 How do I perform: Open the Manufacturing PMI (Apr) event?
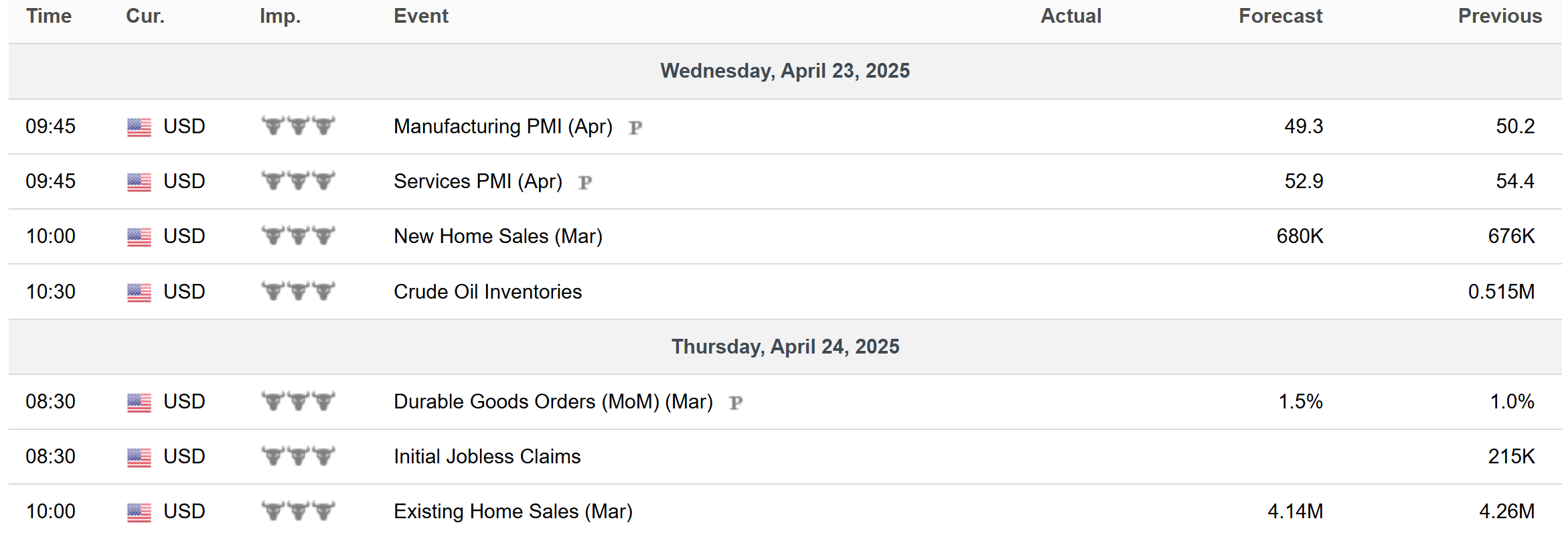click(503, 127)
